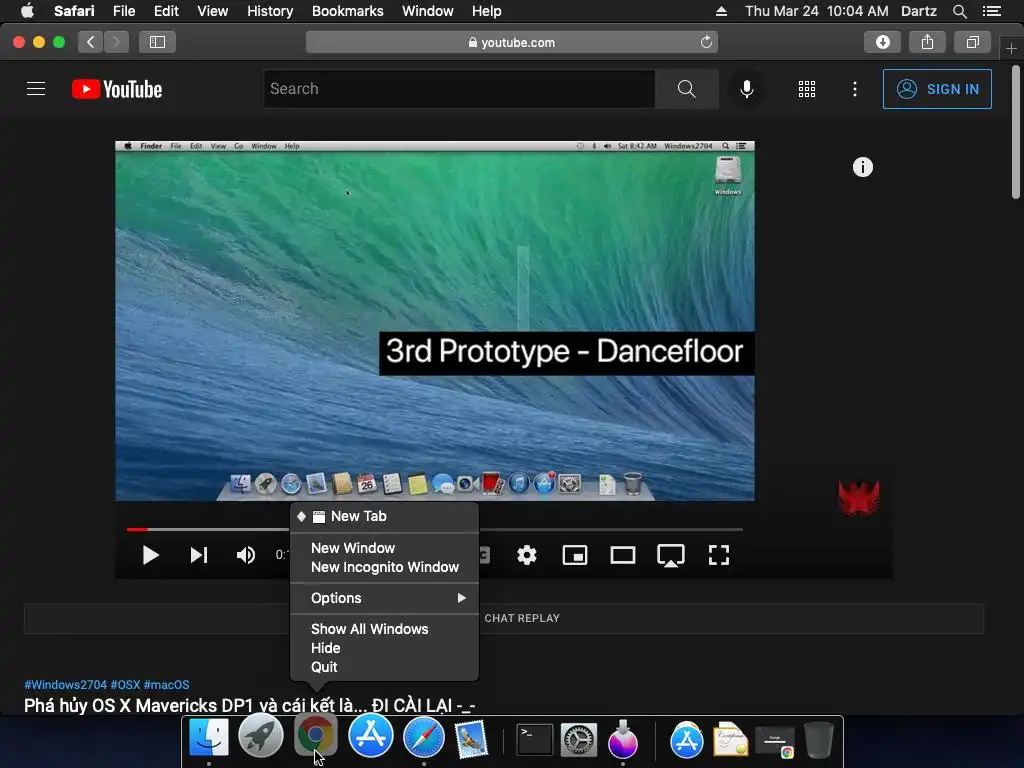Image resolution: width=1024 pixels, height=768 pixels.
Task: Open the #macOS hashtag link
Action: click(167, 684)
